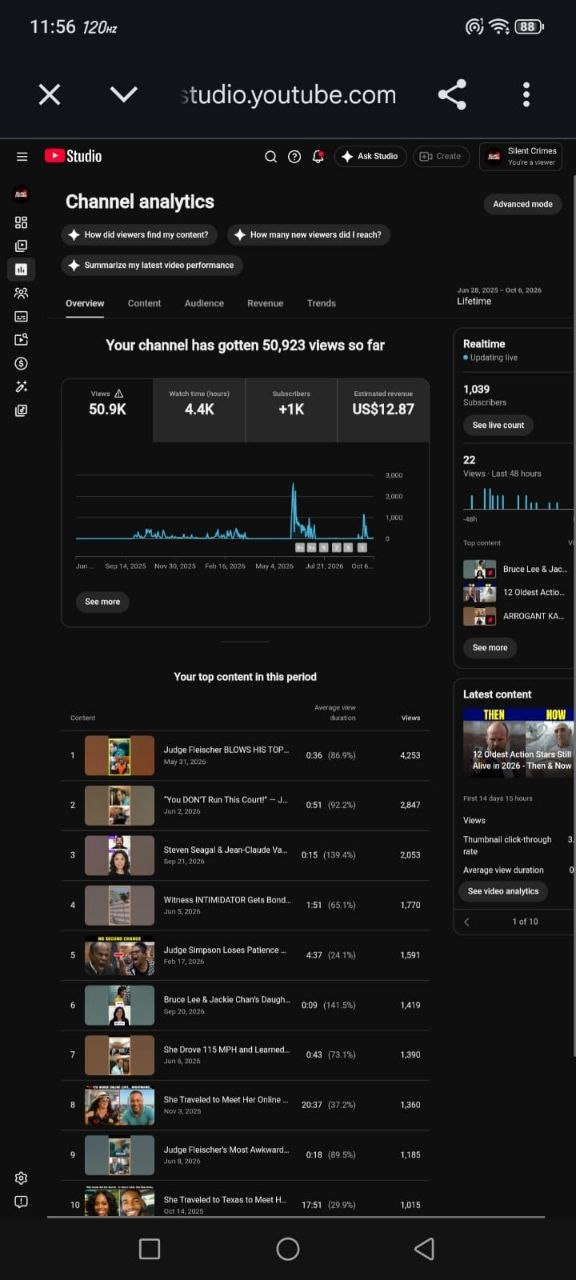This screenshot has width=576, height=1280.
Task: Open the hamburger navigation menu
Action: [22, 156]
